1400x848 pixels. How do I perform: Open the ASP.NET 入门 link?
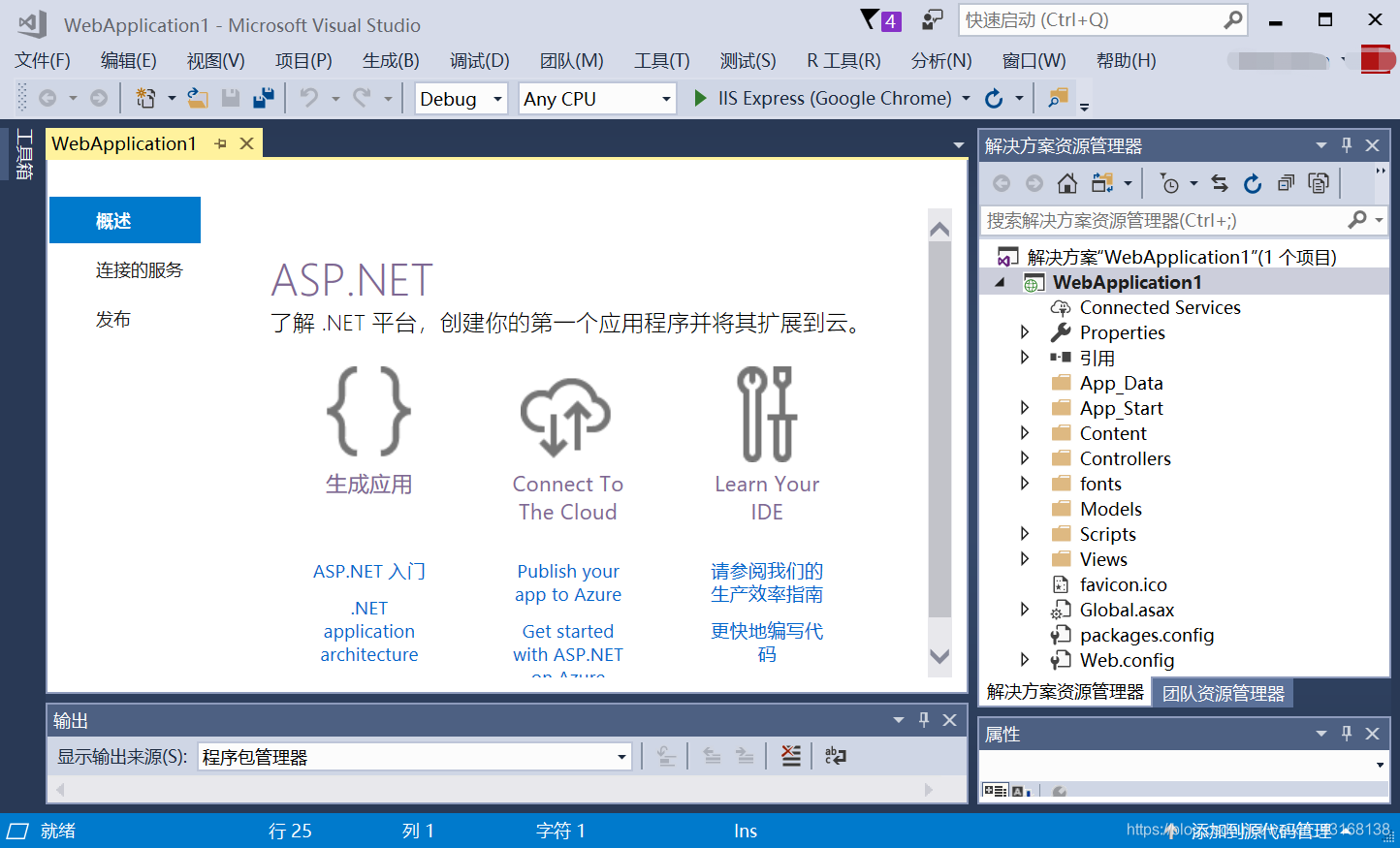[369, 571]
